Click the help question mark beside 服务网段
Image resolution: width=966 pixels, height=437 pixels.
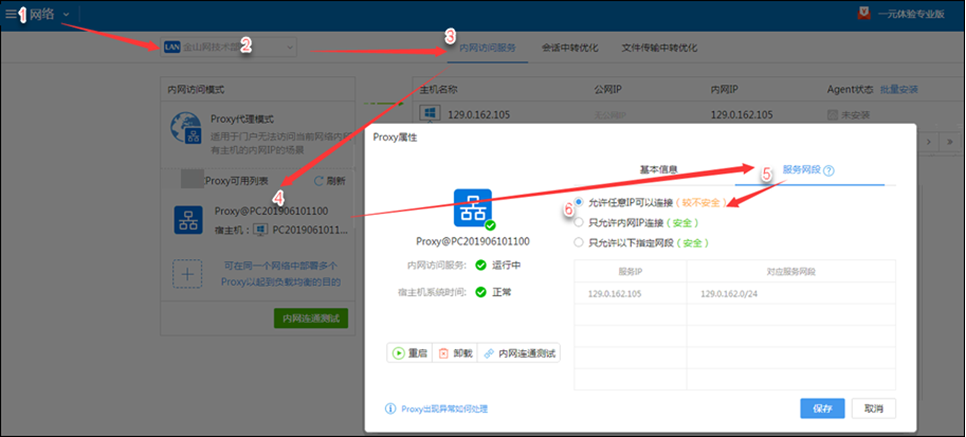(x=829, y=171)
